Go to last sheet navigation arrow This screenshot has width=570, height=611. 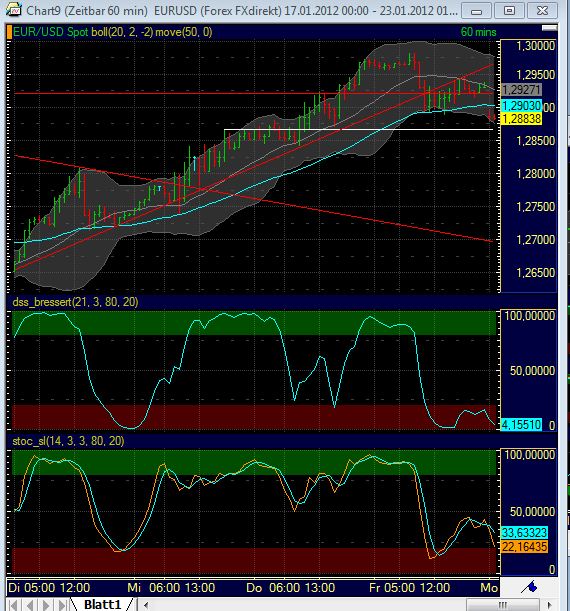(62, 605)
